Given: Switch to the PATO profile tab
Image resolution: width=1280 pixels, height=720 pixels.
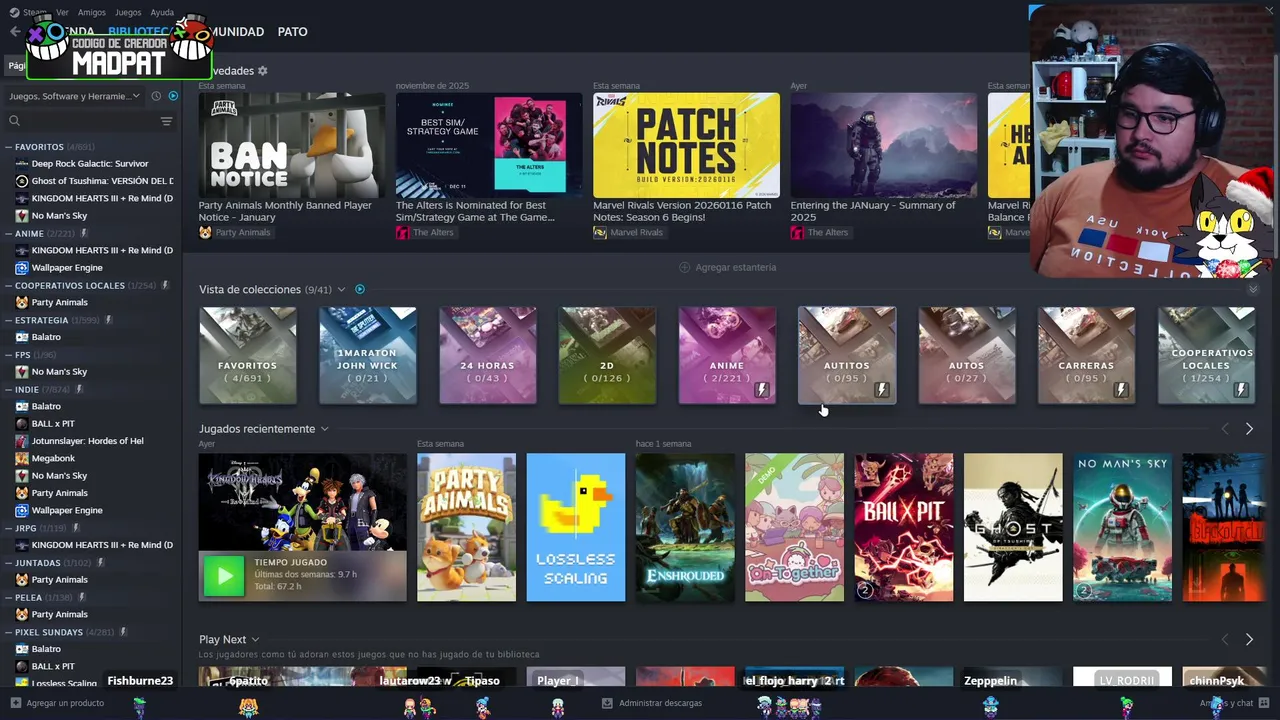Looking at the screenshot, I should coord(292,32).
